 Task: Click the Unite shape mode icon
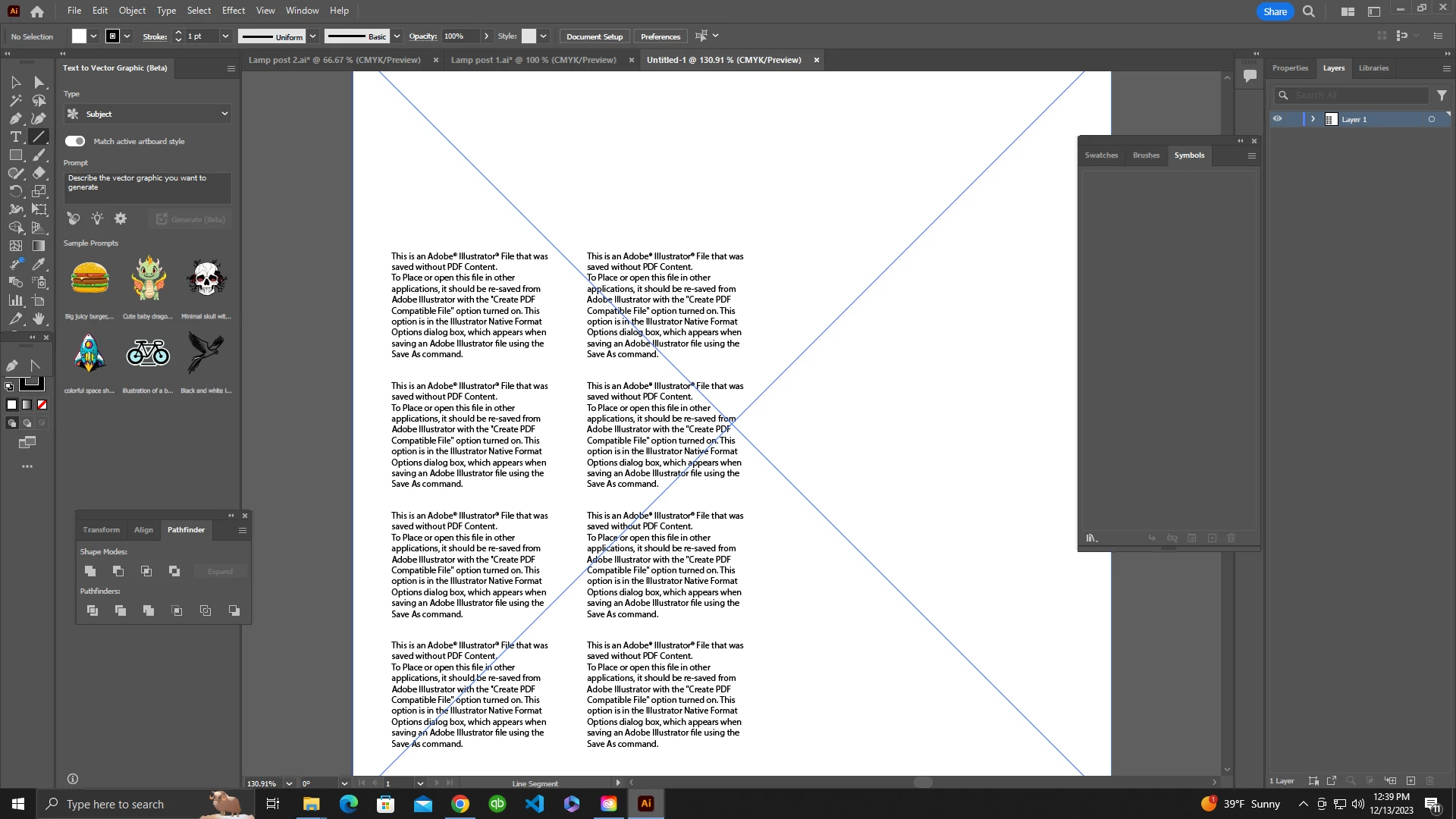pyautogui.click(x=90, y=571)
